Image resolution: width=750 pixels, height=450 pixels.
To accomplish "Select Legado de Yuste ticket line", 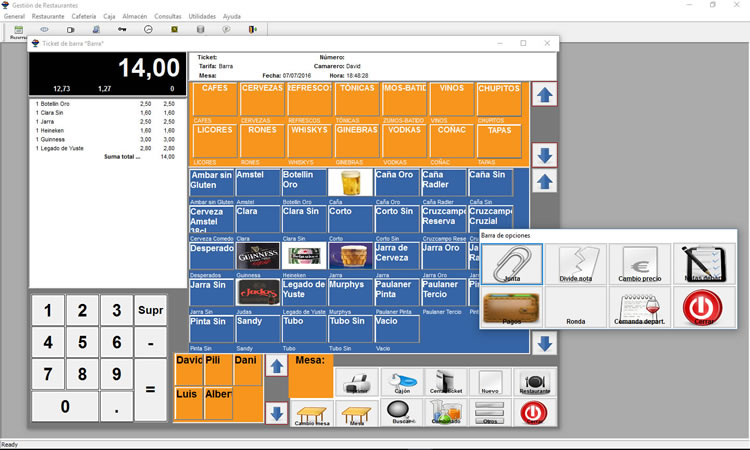I will (x=105, y=148).
